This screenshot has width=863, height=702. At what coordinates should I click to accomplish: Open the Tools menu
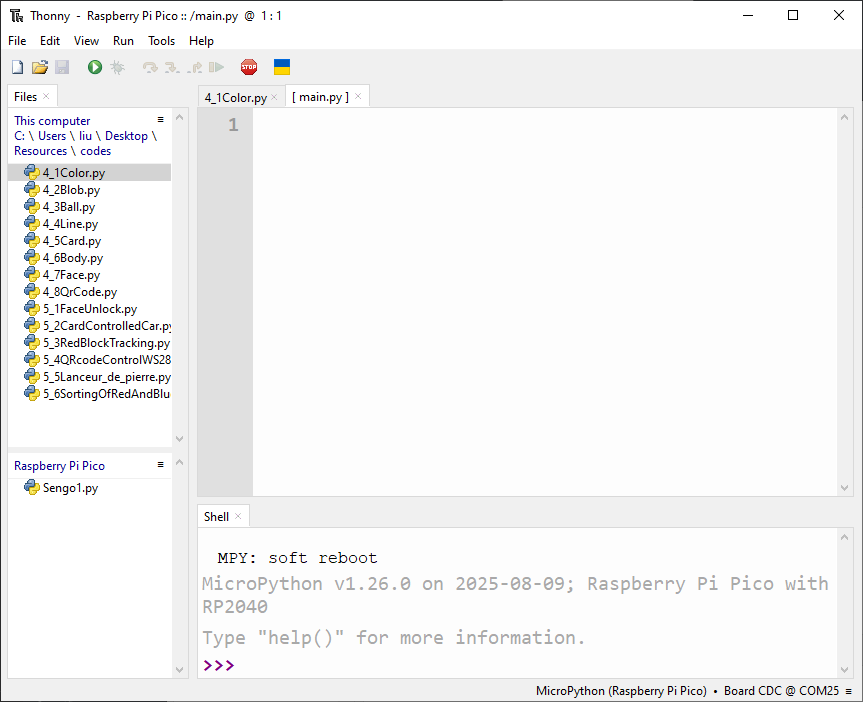point(161,41)
